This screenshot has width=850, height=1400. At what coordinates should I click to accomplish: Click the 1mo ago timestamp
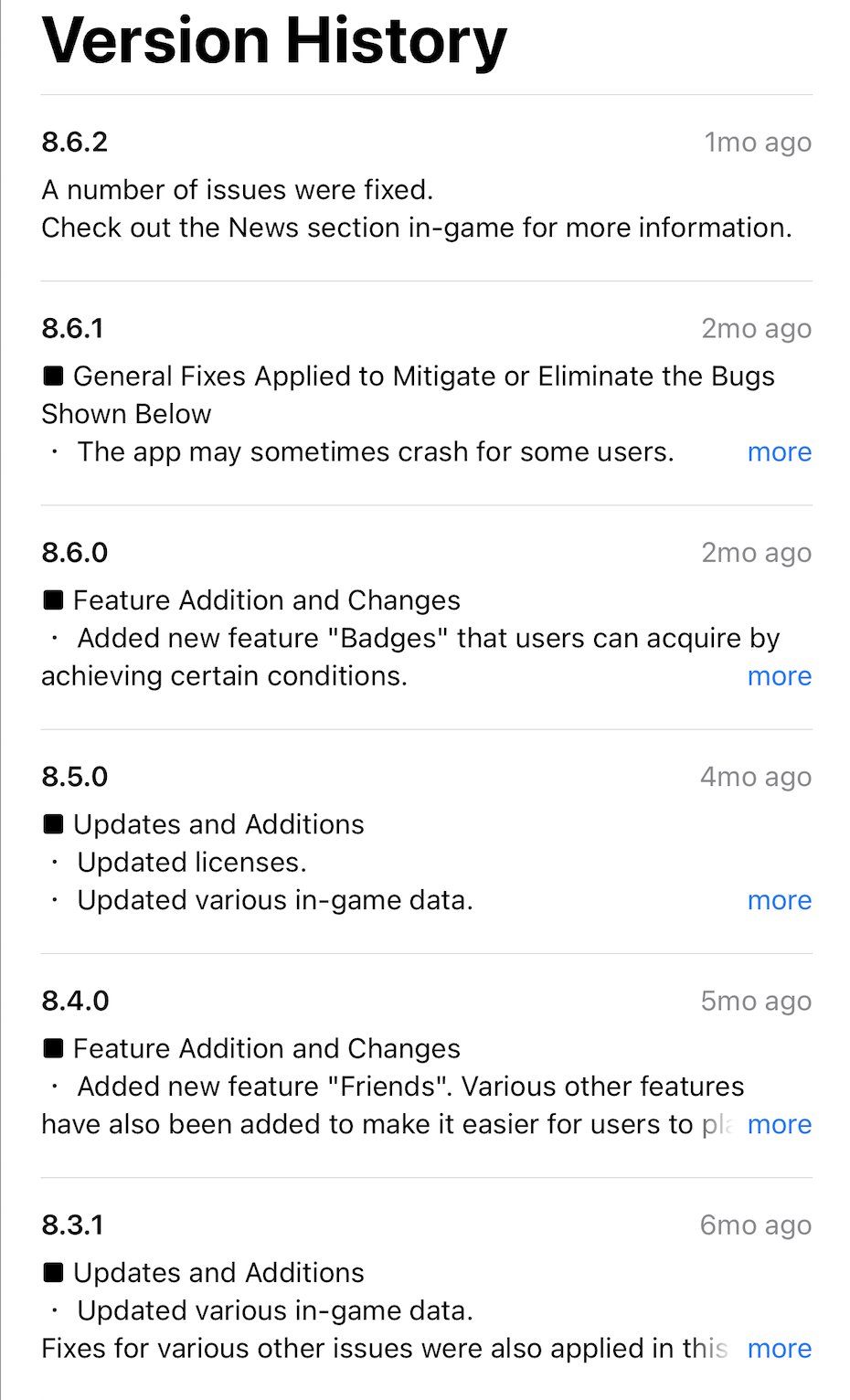point(756,142)
